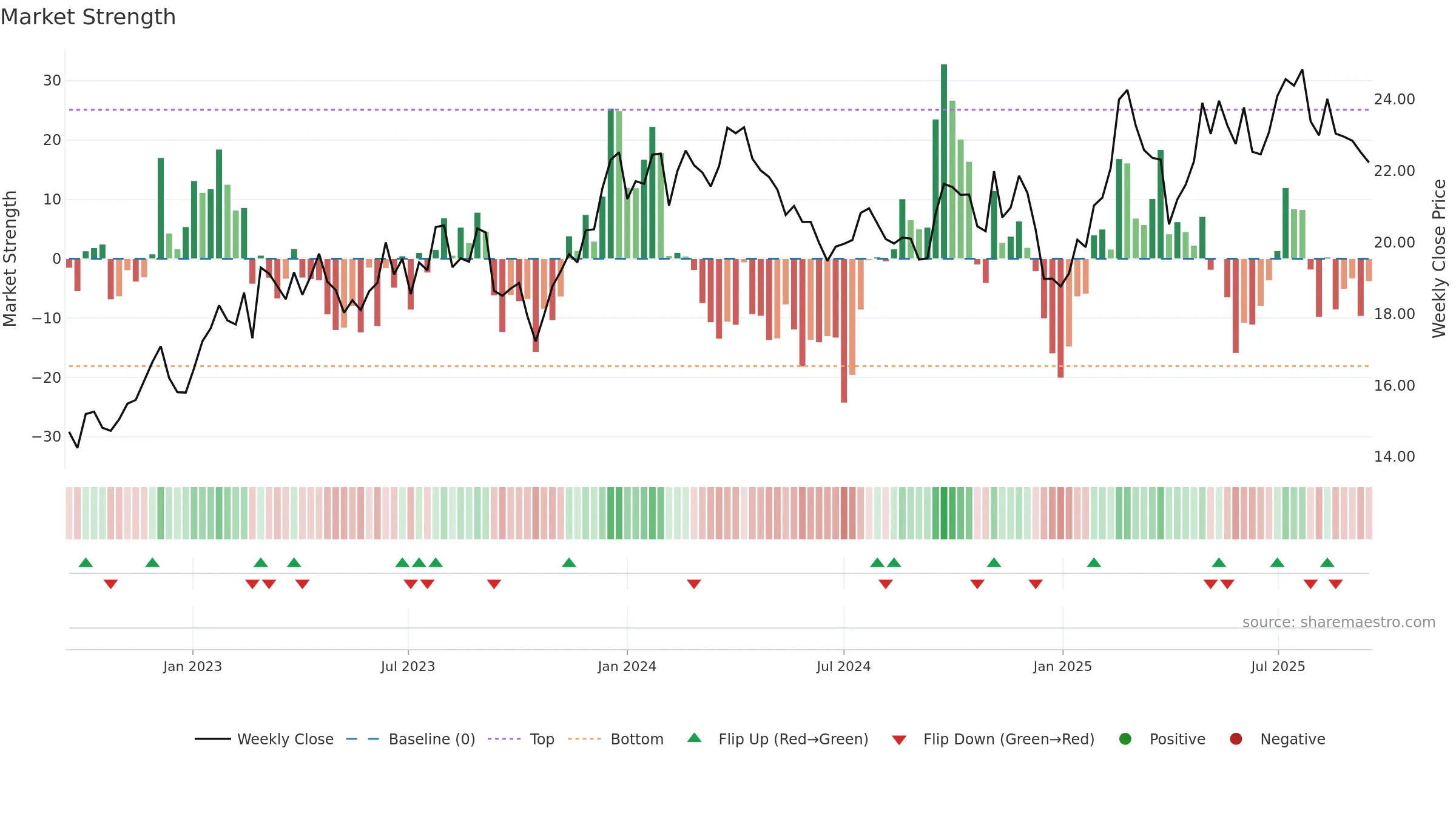
Task: Click the Jan 2024 axis label
Action: 627,666
